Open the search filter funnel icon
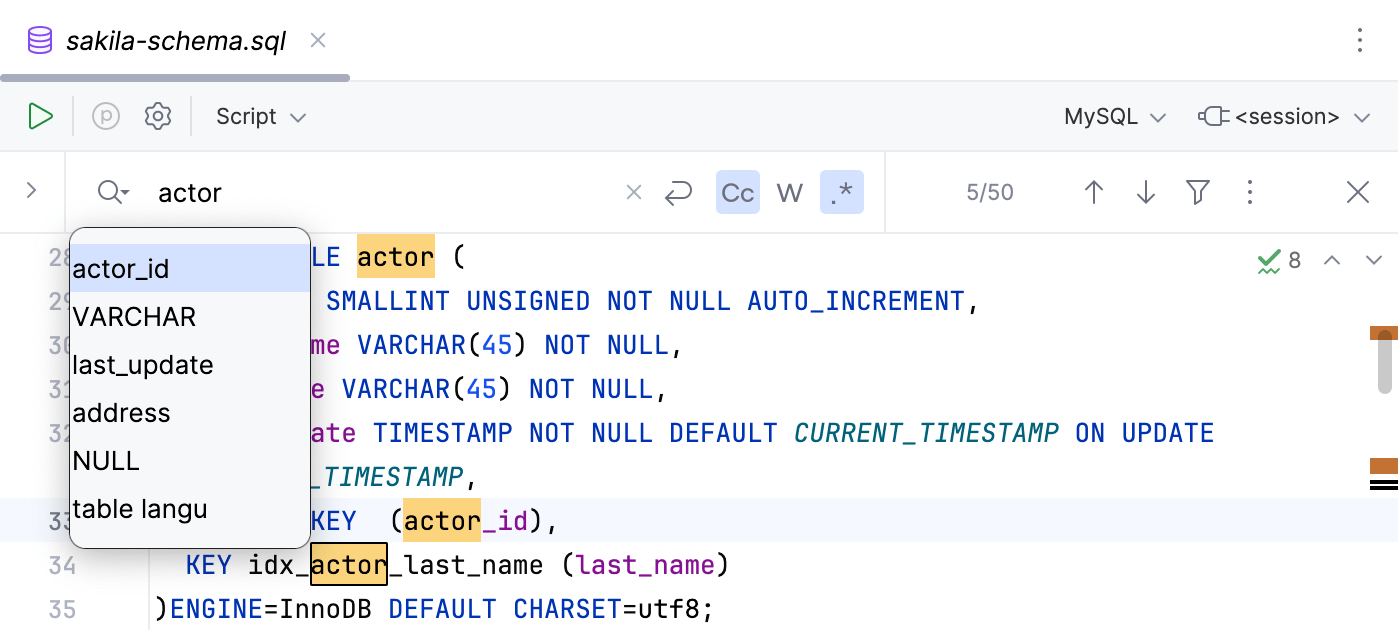 [1198, 193]
